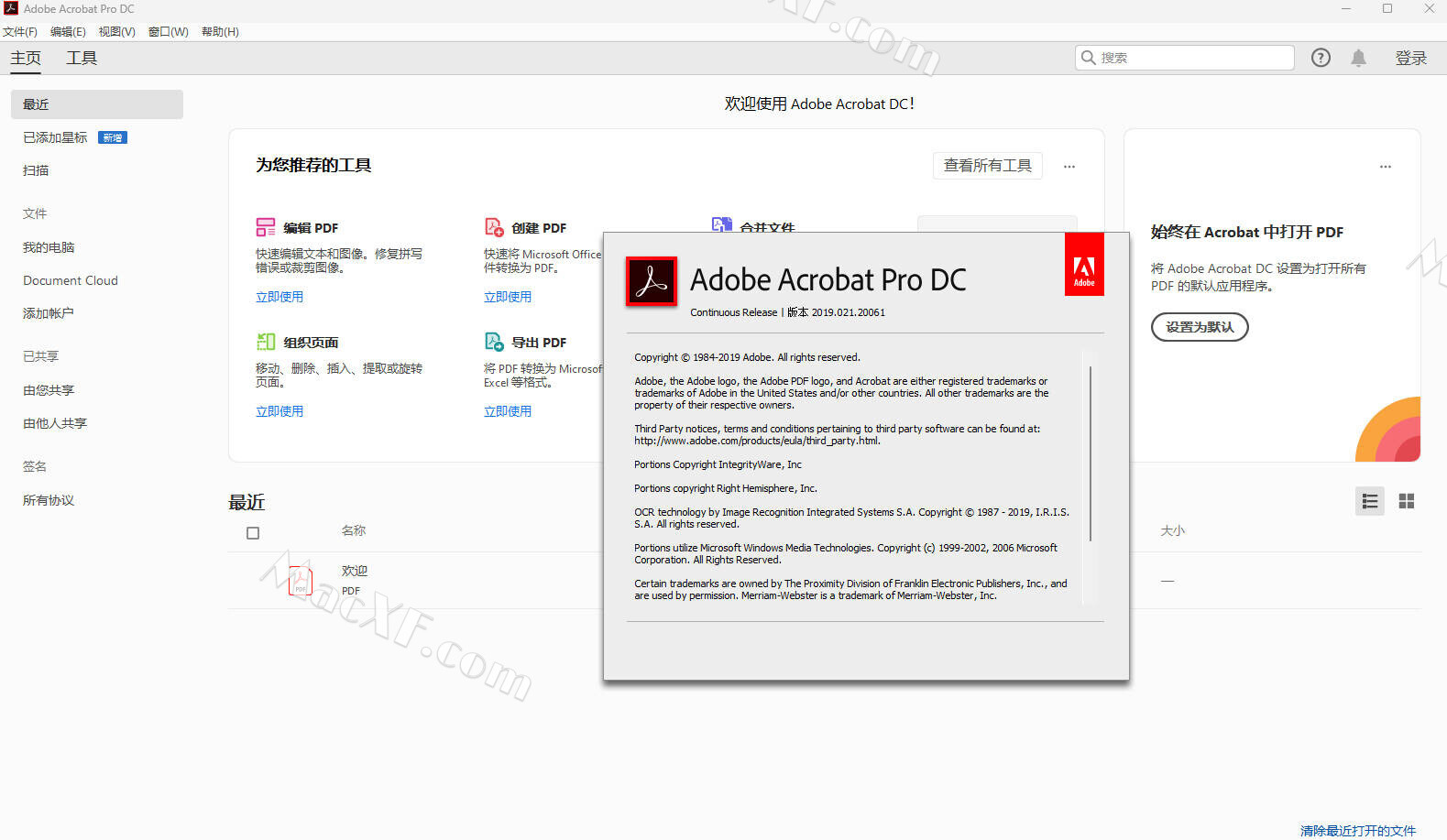Click 立即使用 under 组织页面
The image size is (1447, 840).
(x=280, y=411)
